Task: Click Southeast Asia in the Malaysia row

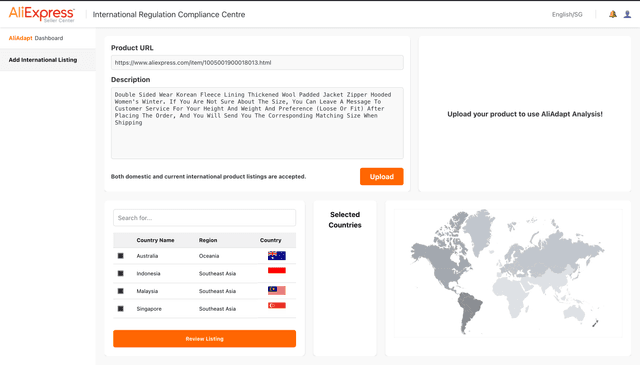Action: 218,291
